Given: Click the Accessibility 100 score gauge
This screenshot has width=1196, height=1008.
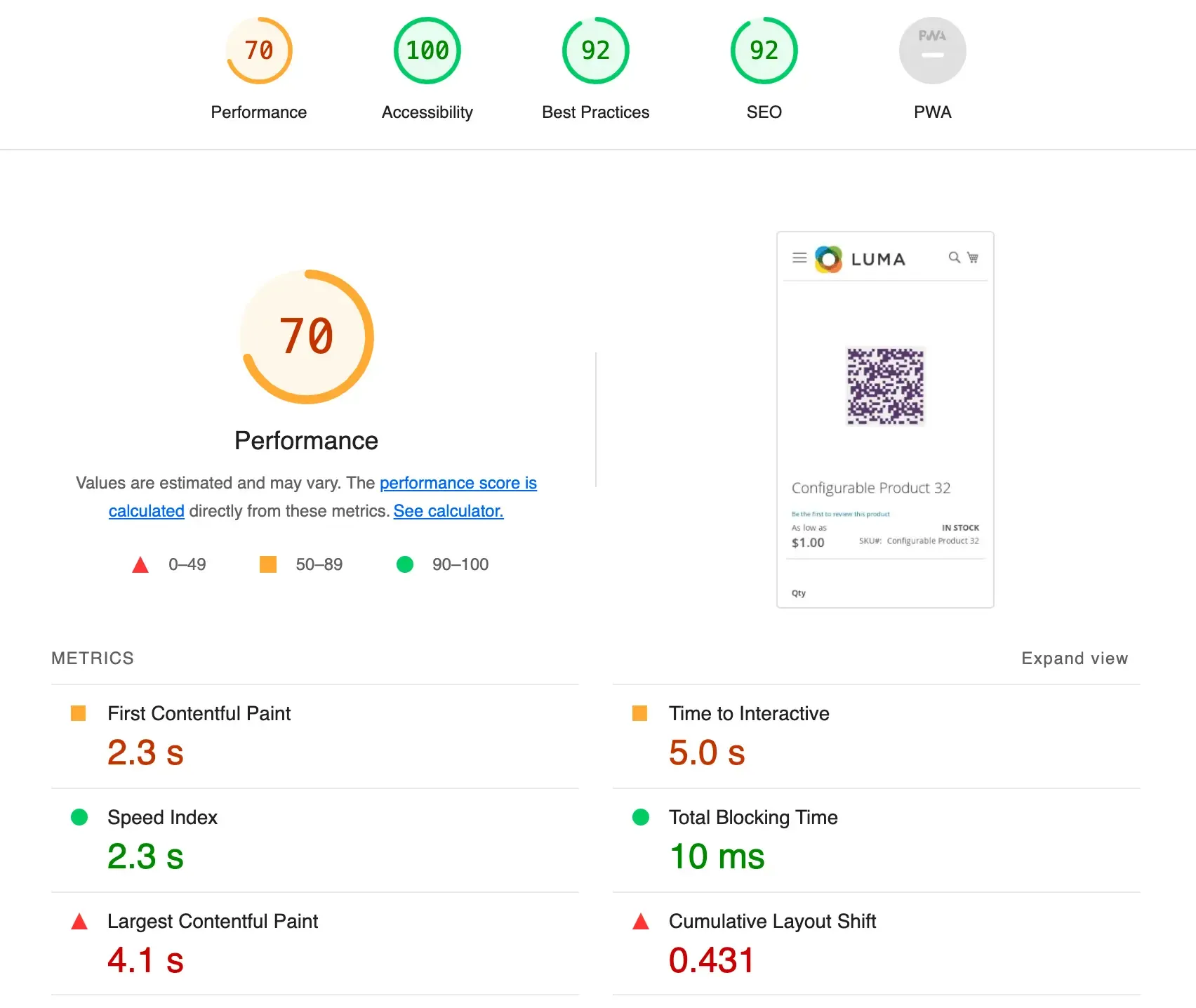Looking at the screenshot, I should click(x=427, y=51).
